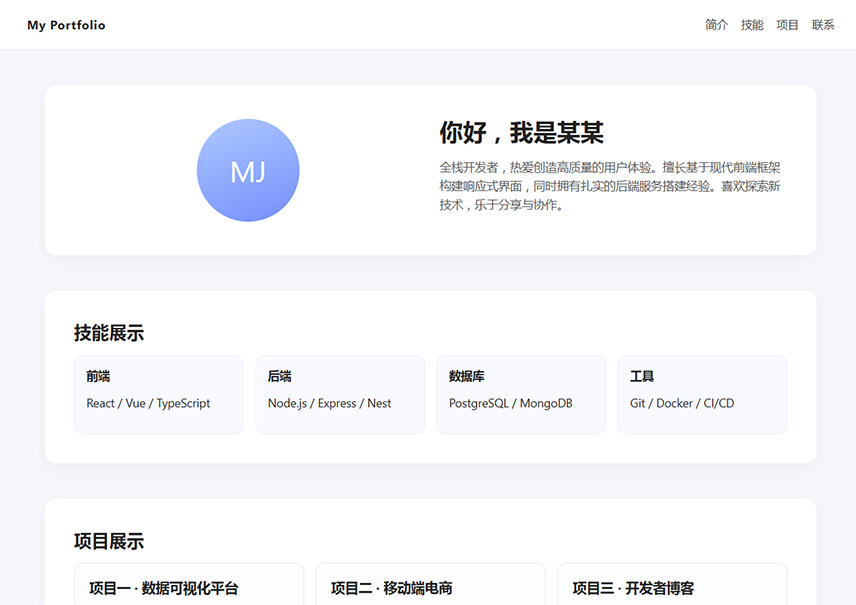Open the 联系 navigation link

[x=823, y=25]
